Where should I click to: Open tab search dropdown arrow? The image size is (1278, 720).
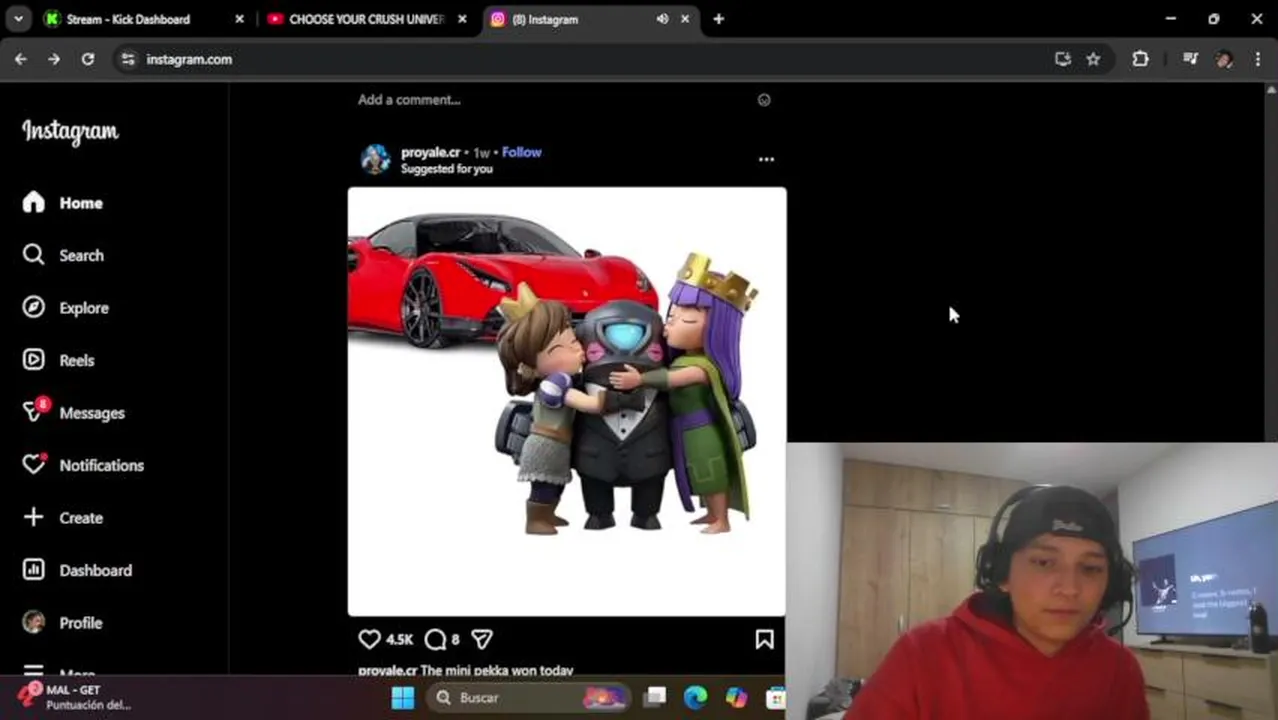18,19
